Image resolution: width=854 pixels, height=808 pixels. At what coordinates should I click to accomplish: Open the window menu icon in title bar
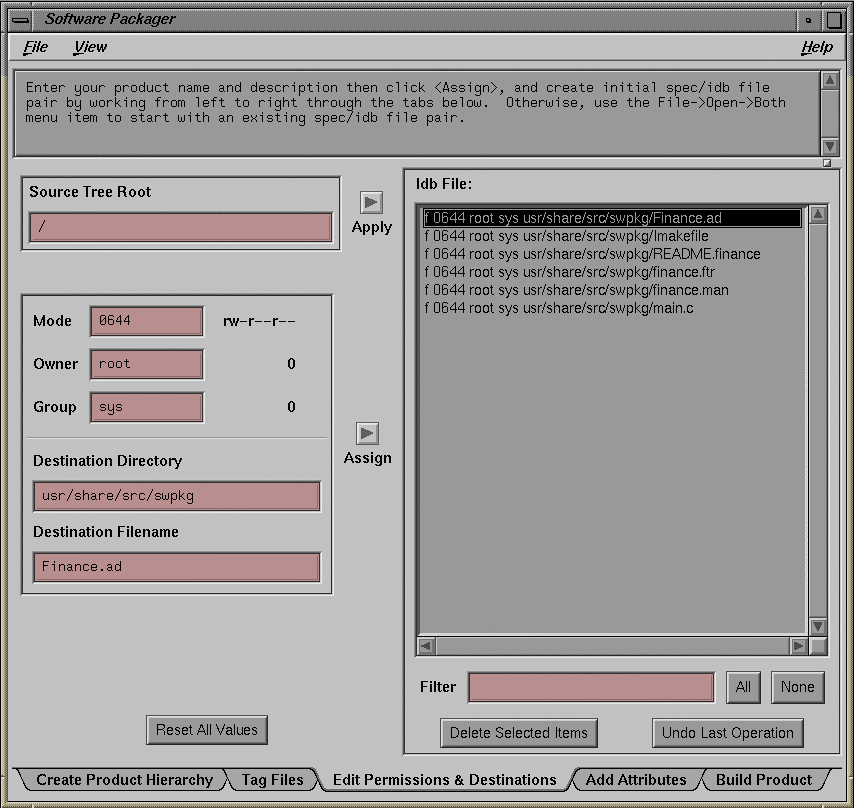[20, 19]
